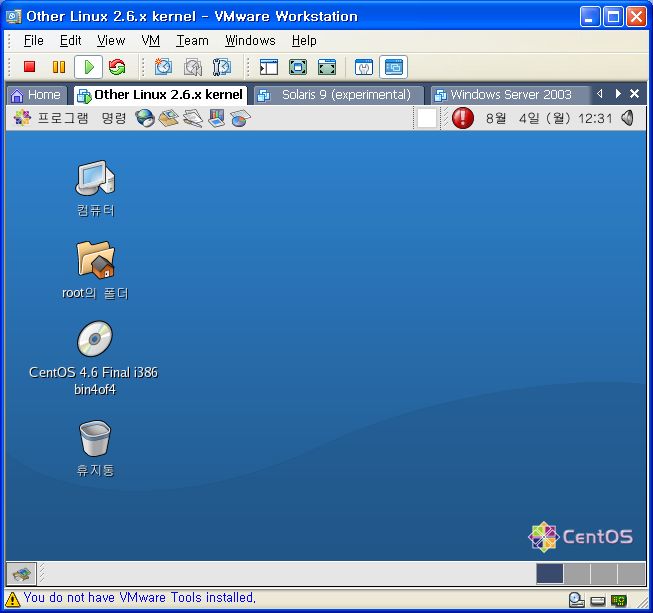
Task: Toggle the sidebar view toolbar button
Action: (268, 67)
